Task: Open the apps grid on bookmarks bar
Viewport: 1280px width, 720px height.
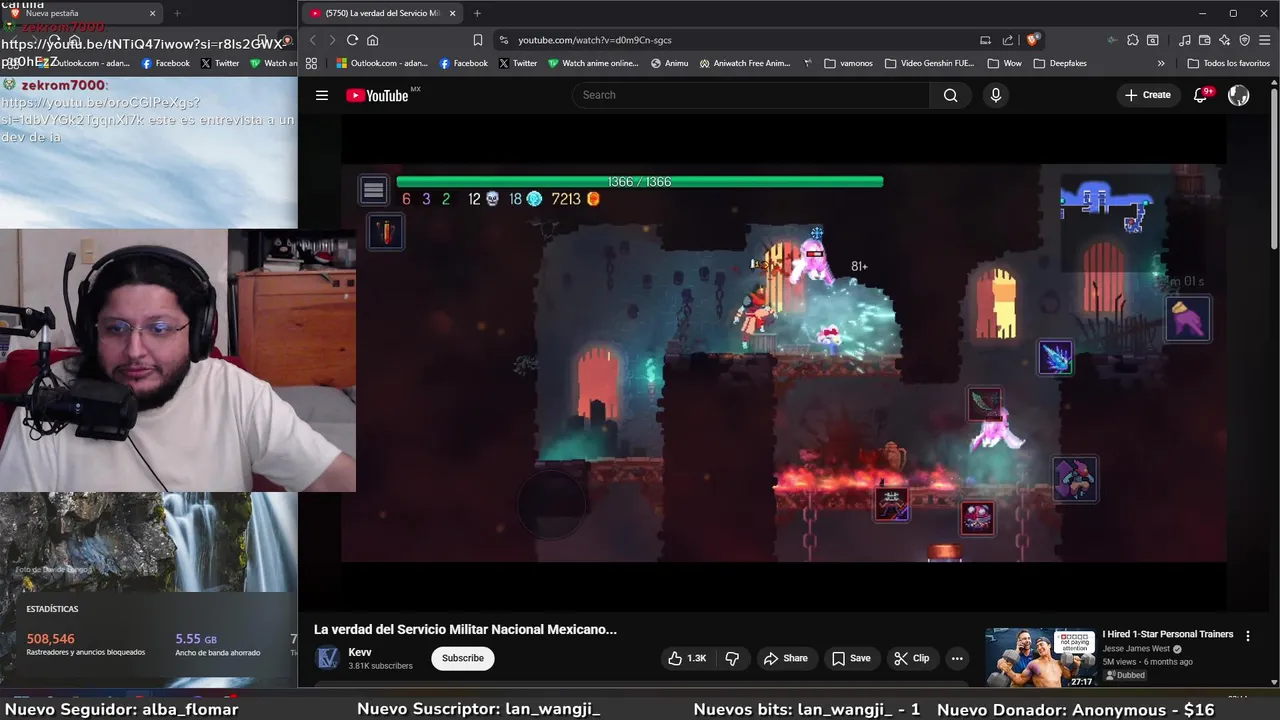Action: point(312,63)
